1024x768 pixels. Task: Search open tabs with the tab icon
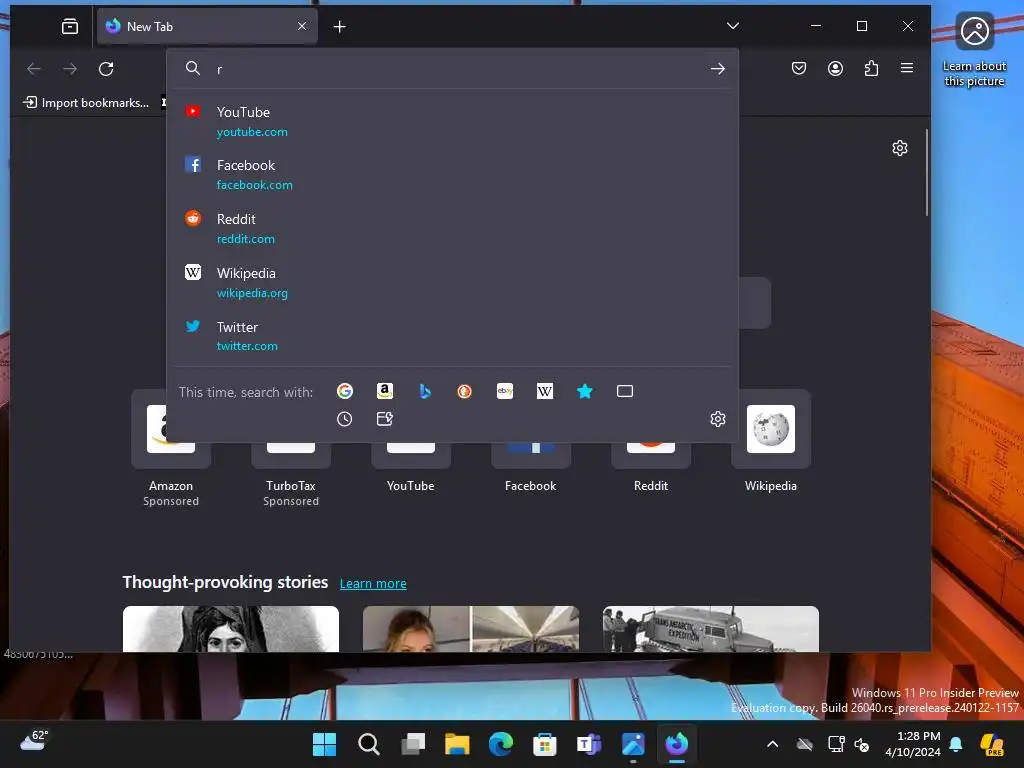coord(625,391)
